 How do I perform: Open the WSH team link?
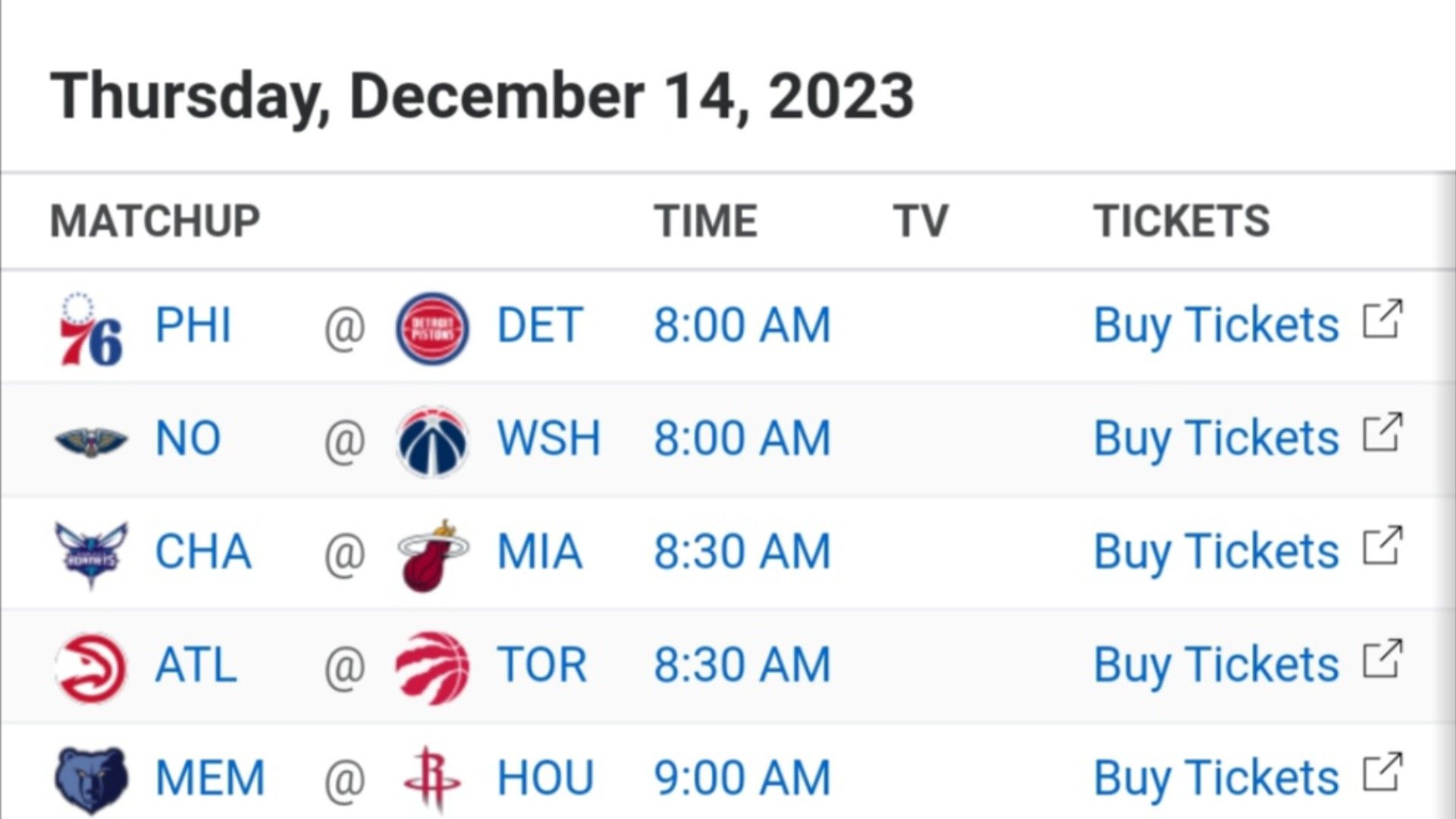(548, 438)
